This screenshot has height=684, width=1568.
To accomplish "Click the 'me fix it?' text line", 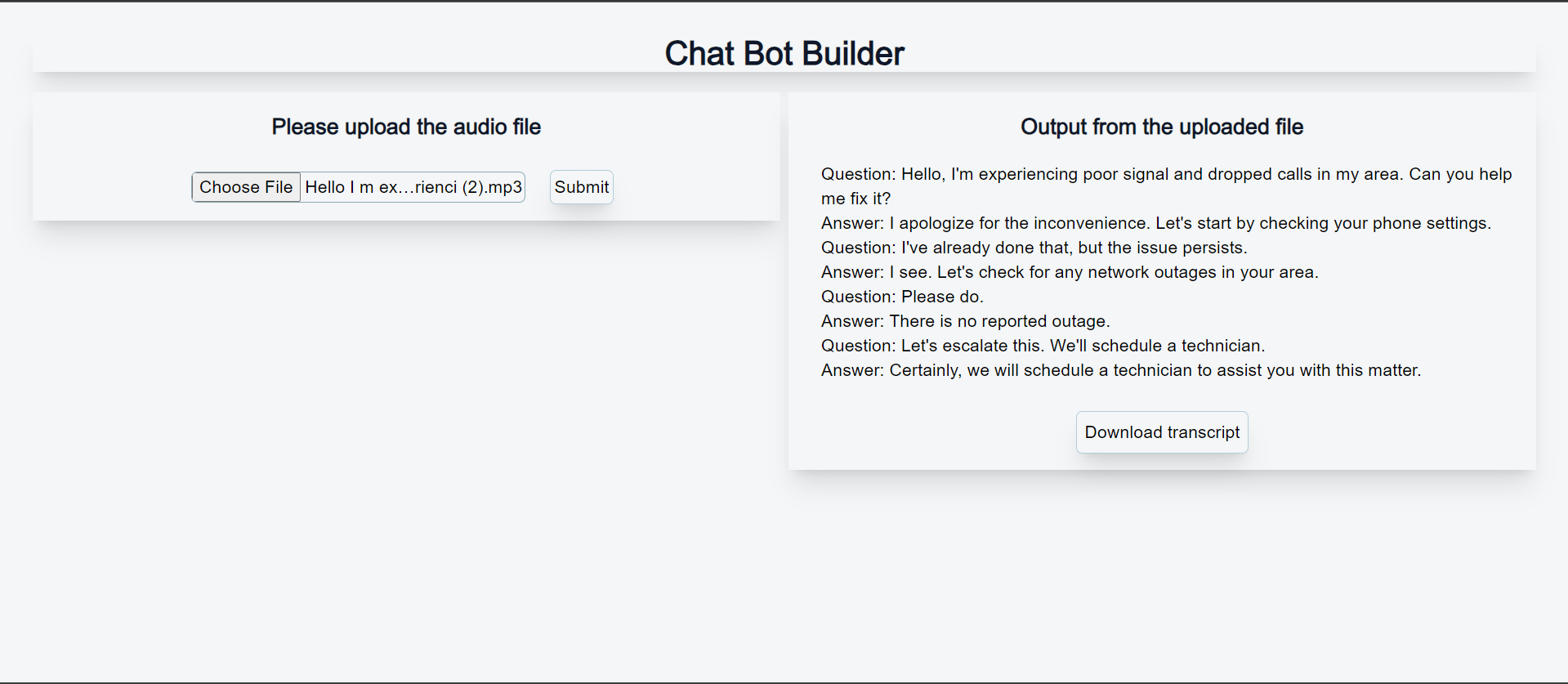I will 855,199.
